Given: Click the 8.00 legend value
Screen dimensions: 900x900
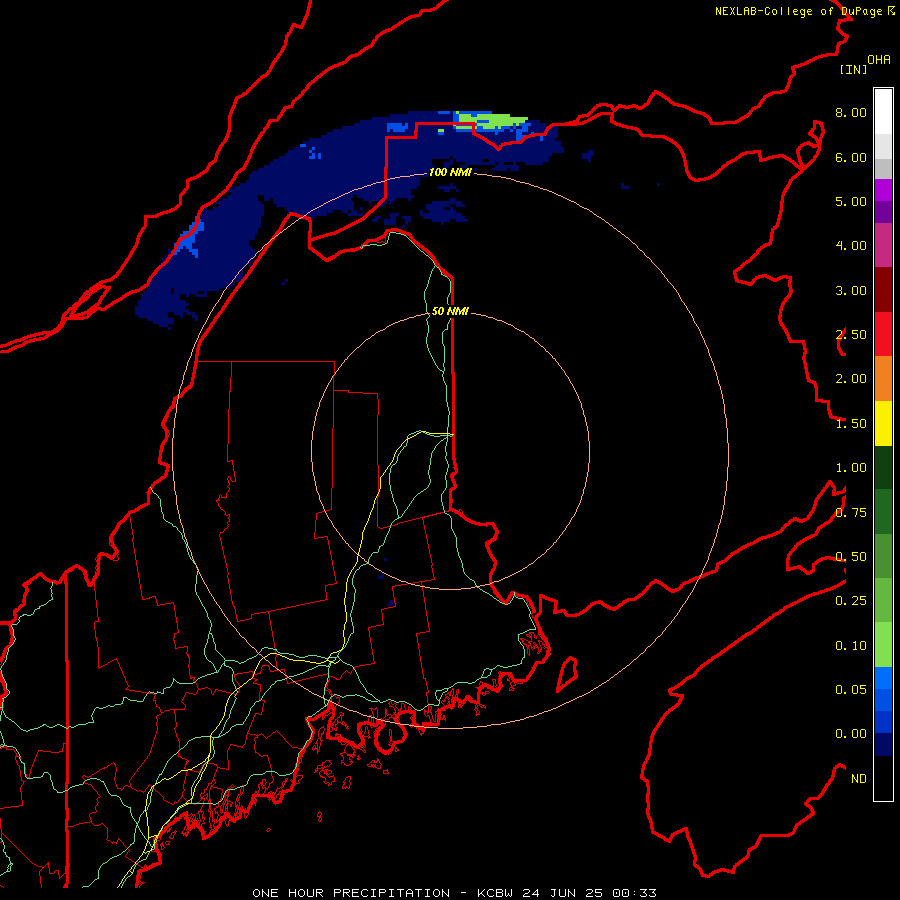Looking at the screenshot, I should coord(851,112).
